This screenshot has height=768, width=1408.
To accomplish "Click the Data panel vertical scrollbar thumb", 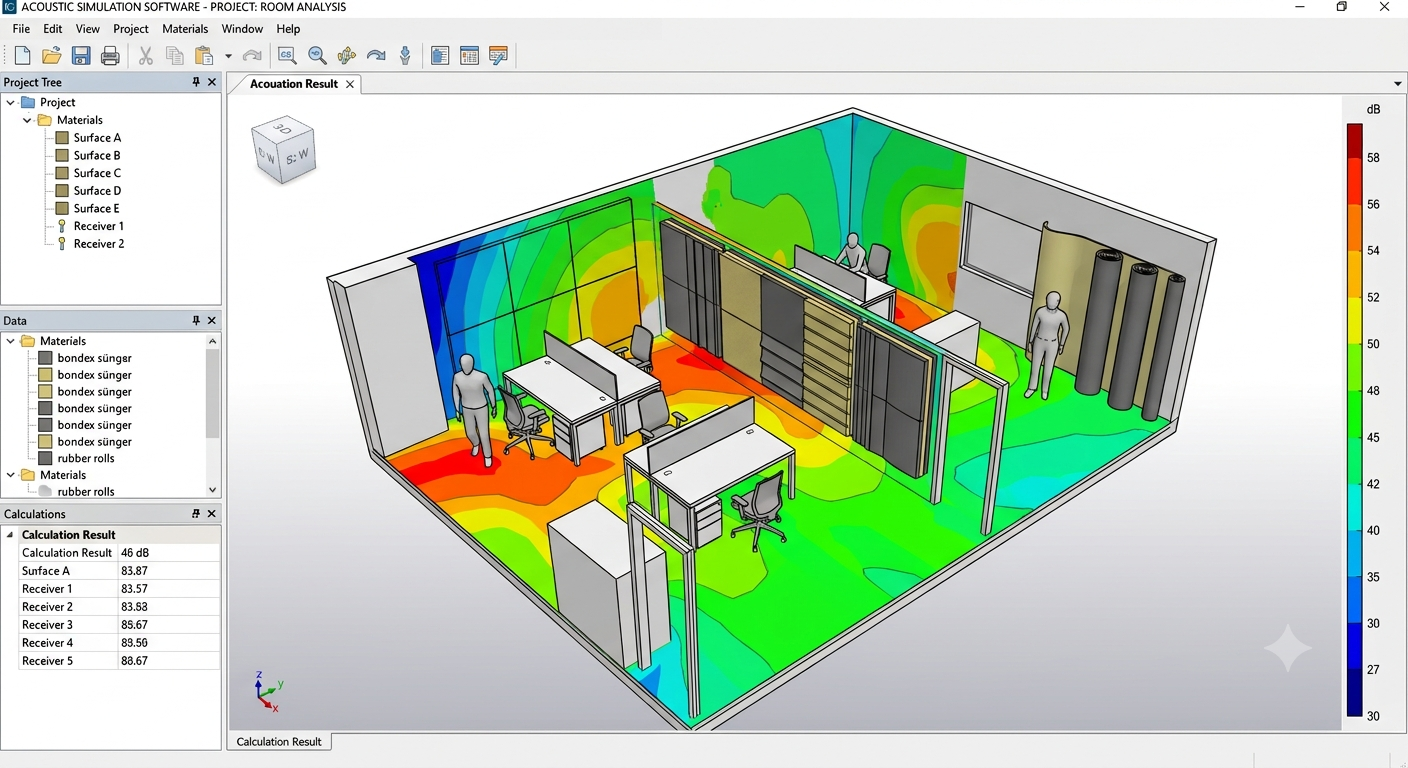I will click(x=212, y=393).
